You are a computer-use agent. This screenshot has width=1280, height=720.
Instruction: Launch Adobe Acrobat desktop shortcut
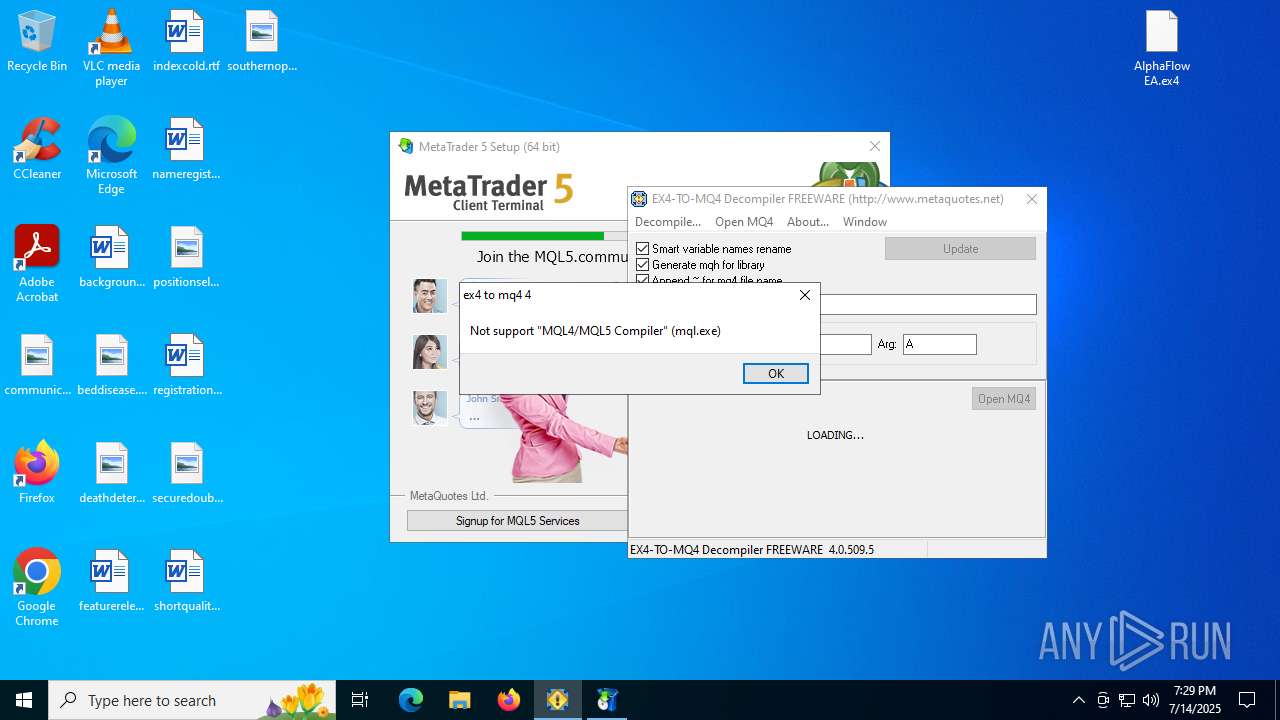click(x=37, y=263)
